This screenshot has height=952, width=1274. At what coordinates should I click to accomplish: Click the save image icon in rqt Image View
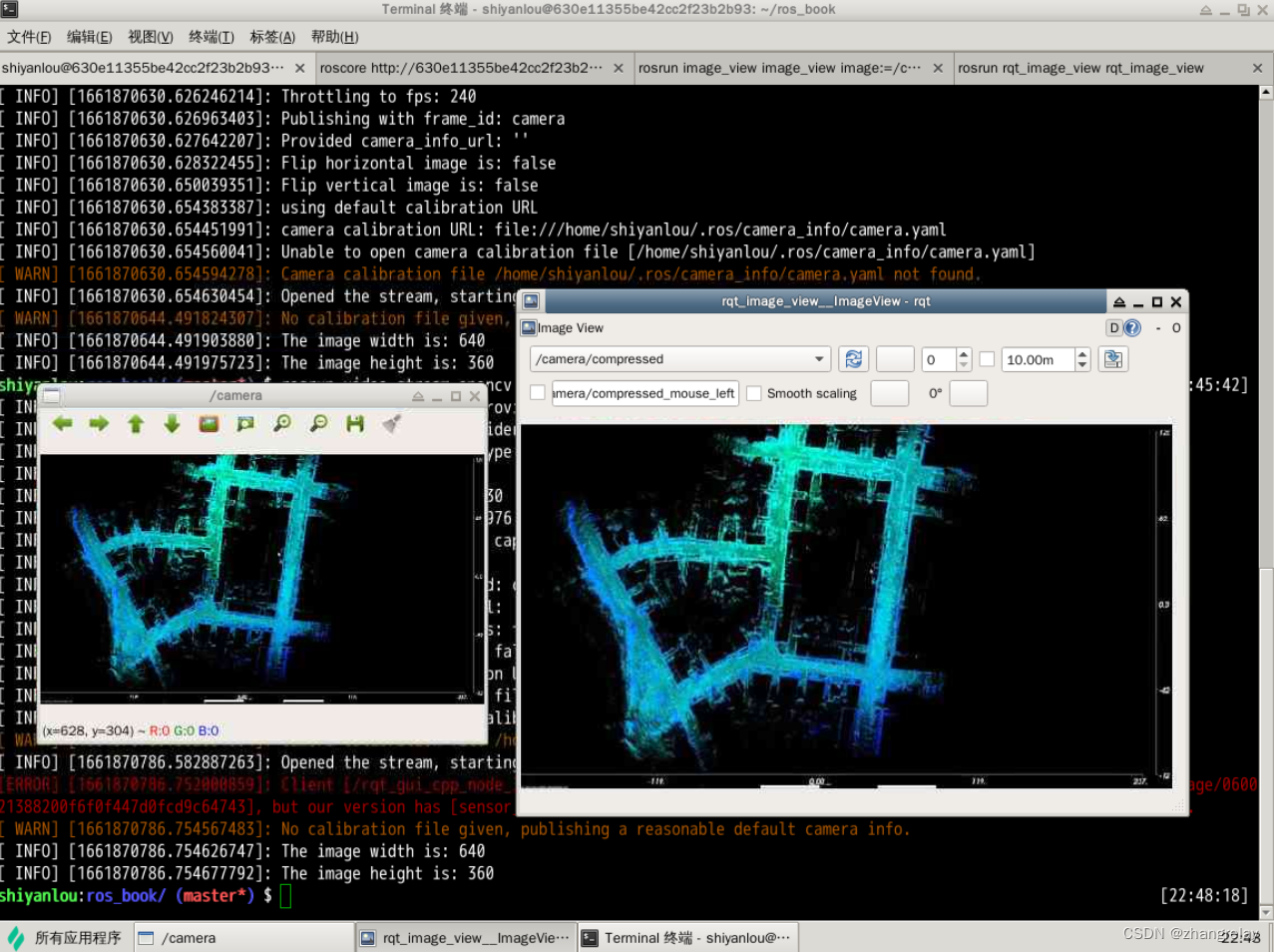tap(1113, 359)
